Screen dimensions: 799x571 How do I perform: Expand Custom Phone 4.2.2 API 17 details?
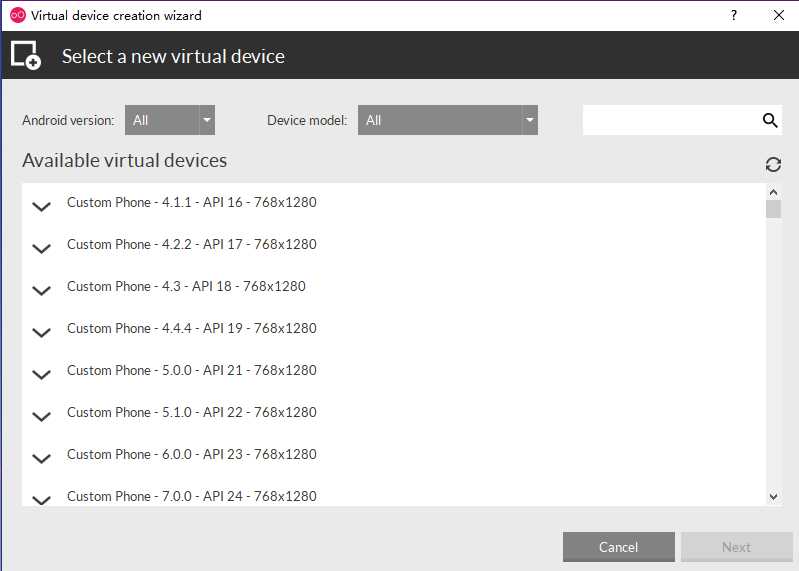pos(41,249)
